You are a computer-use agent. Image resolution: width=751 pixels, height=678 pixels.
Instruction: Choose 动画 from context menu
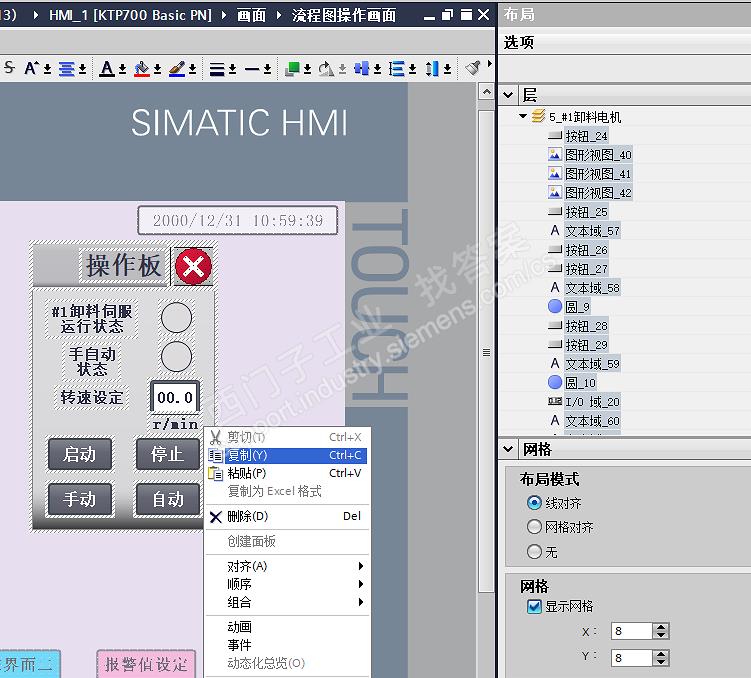[x=287, y=627]
